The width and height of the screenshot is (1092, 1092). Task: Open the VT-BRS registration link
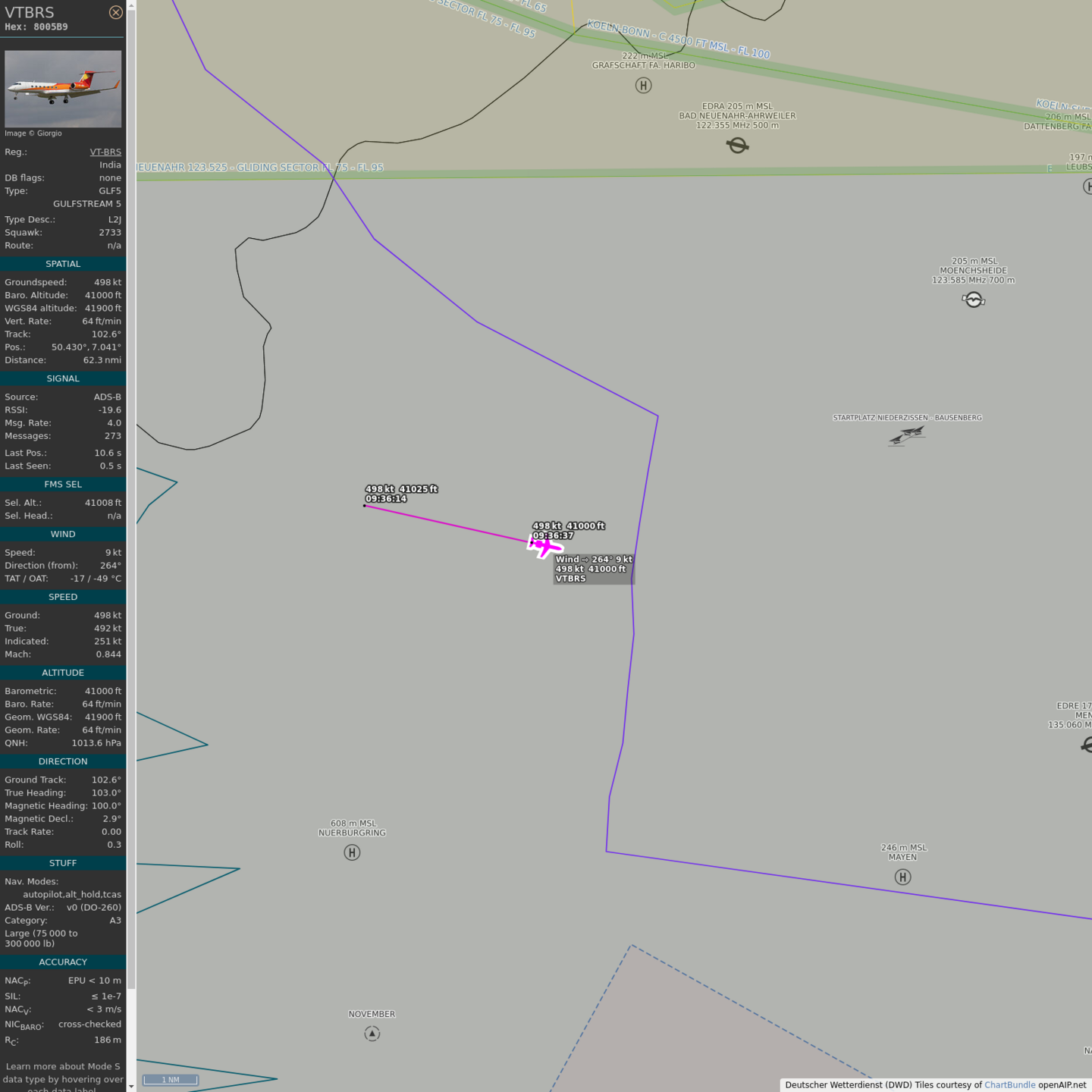click(105, 152)
